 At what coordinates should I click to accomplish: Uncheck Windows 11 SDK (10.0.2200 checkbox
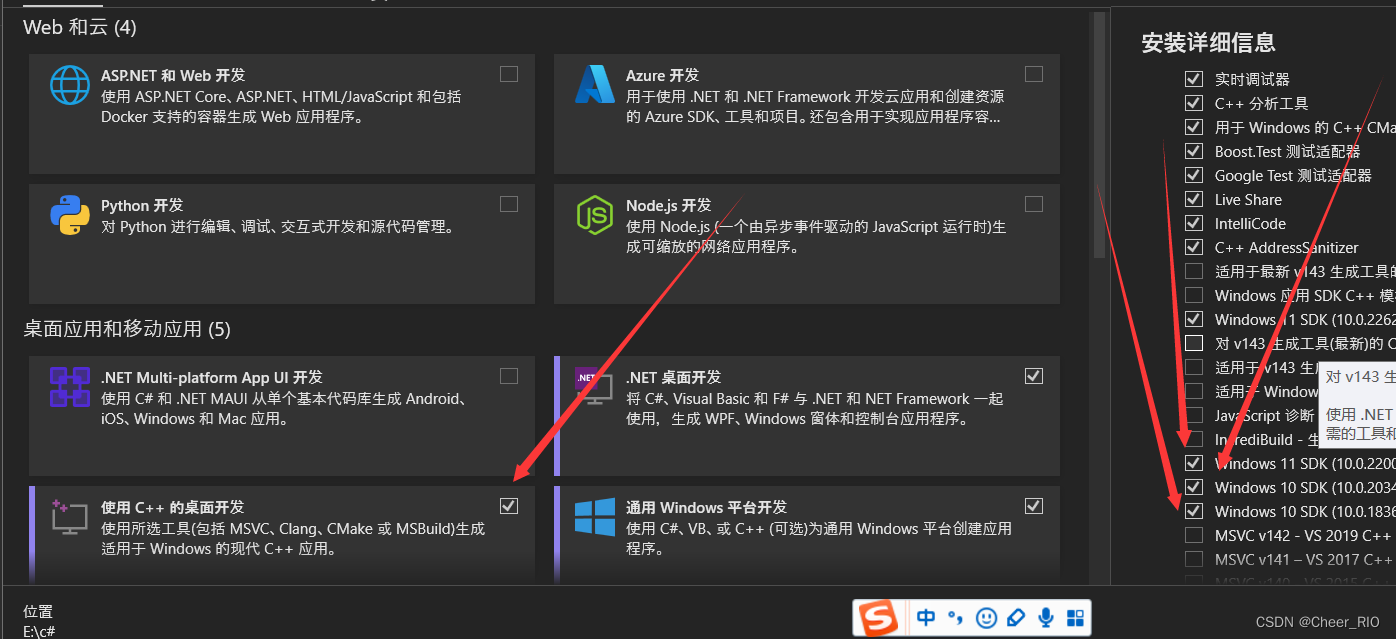pos(1194,463)
